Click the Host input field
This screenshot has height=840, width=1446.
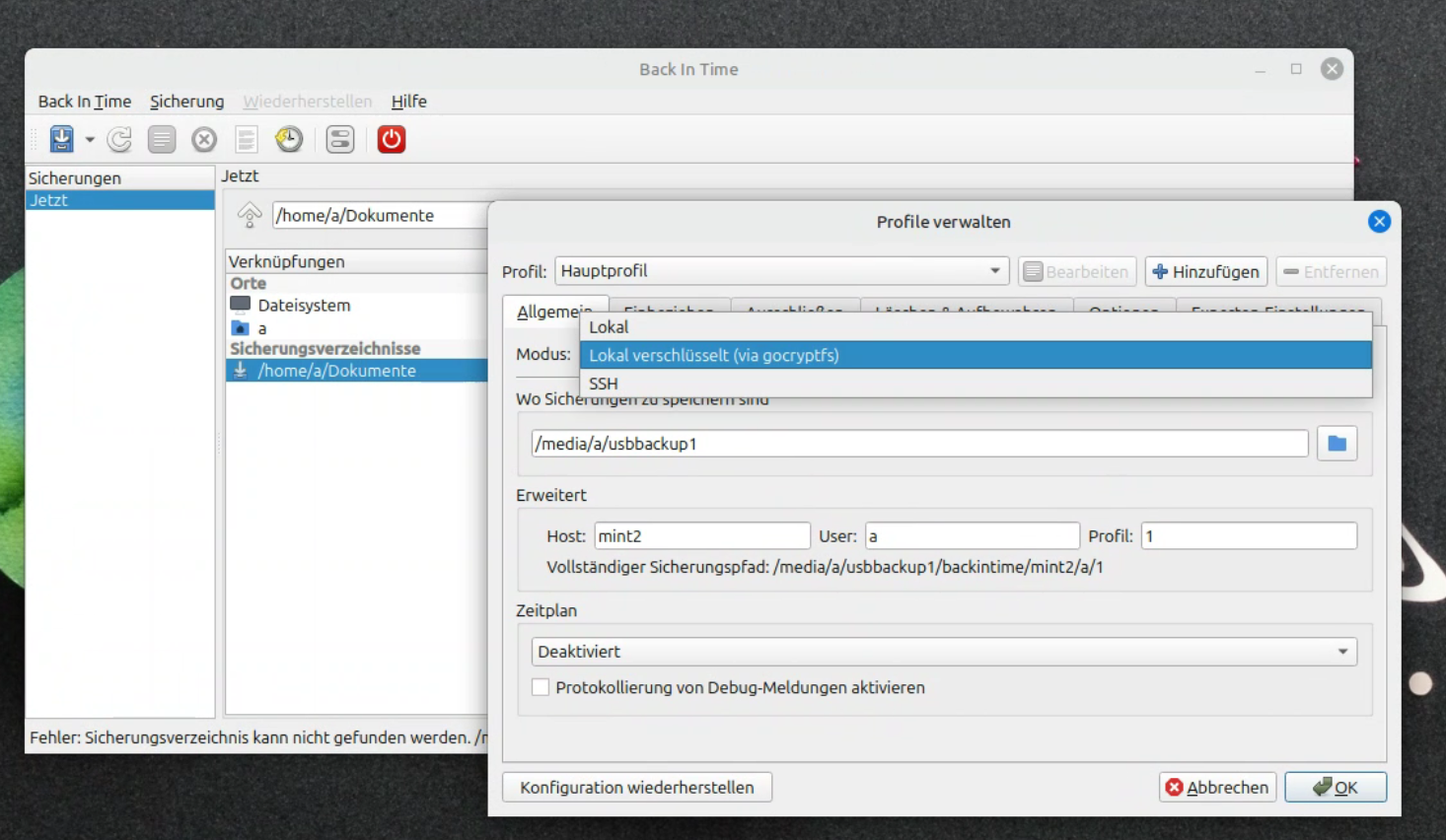click(701, 536)
